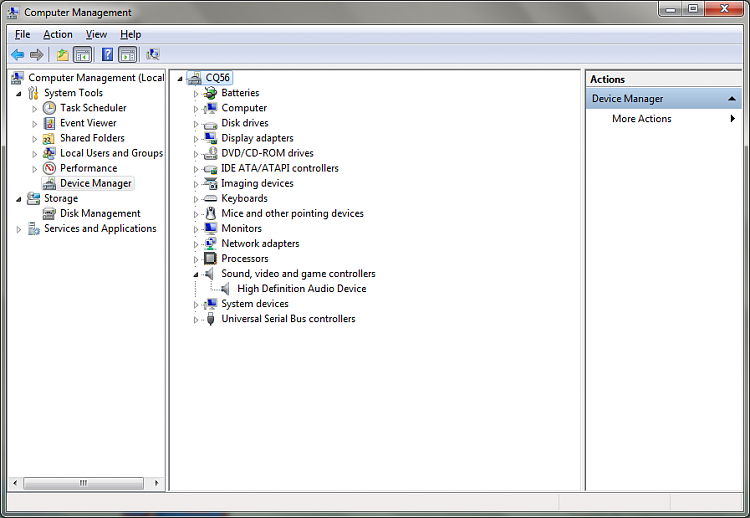Click the Task Scheduler clock icon
Viewport: 750px width, 518px height.
click(x=49, y=108)
